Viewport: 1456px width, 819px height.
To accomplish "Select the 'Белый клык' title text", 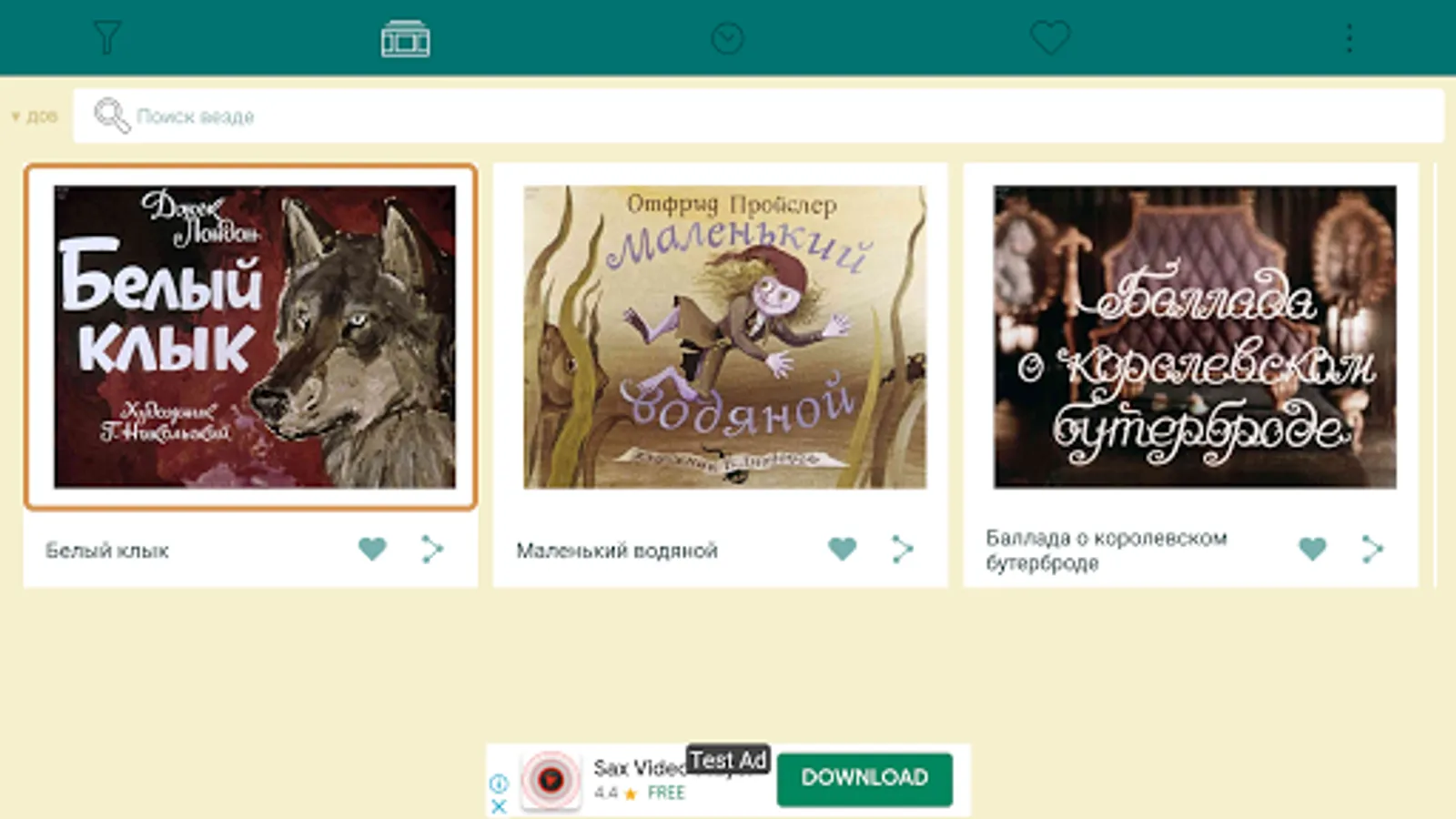I will [x=107, y=551].
